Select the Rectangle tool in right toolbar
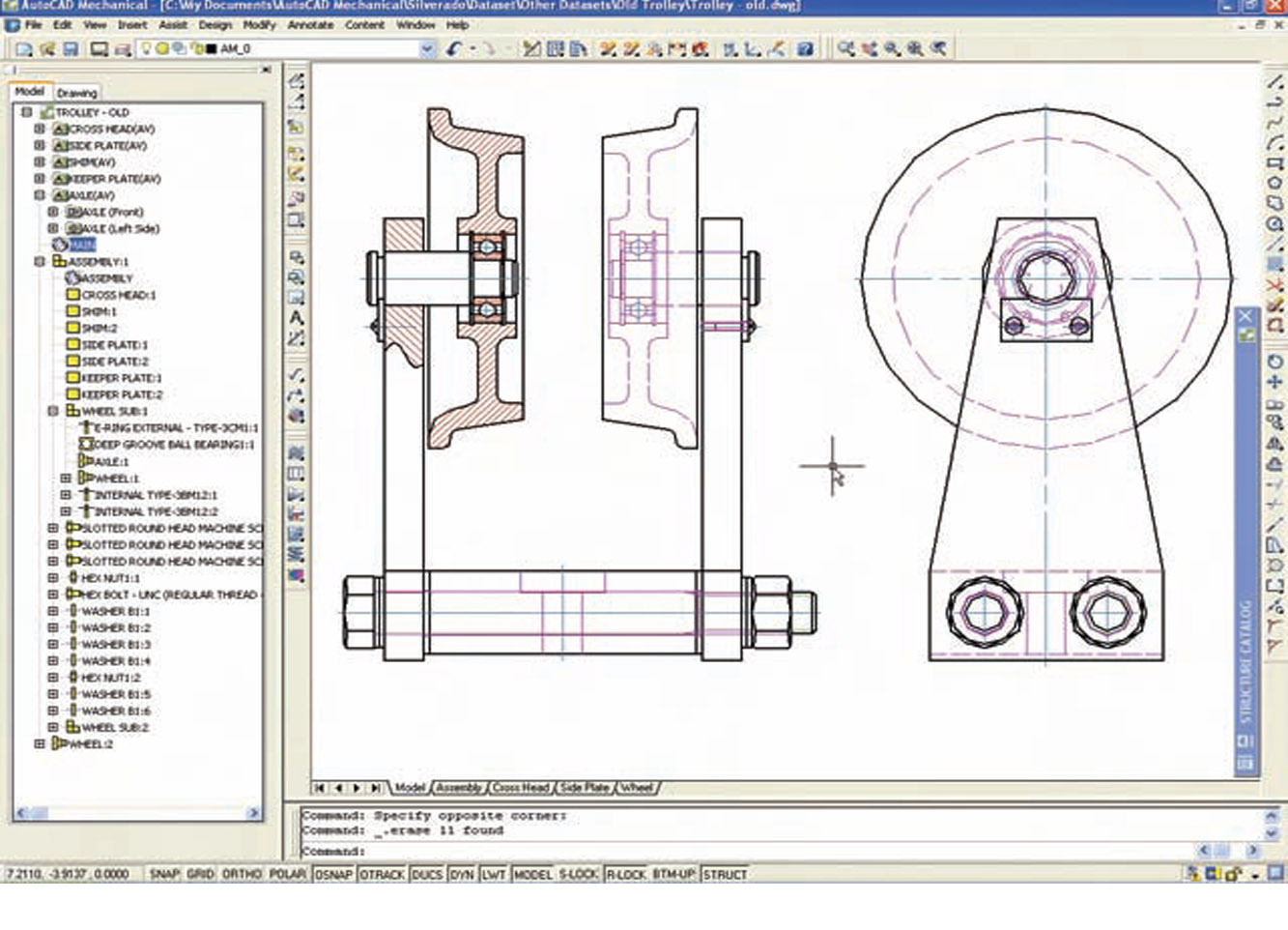 point(1274,163)
